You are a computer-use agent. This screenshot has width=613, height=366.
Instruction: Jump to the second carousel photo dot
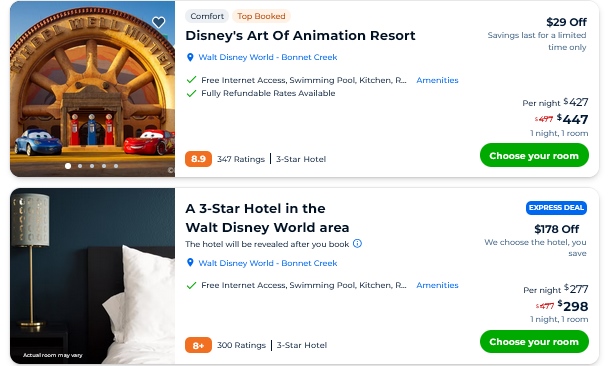pyautogui.click(x=80, y=166)
